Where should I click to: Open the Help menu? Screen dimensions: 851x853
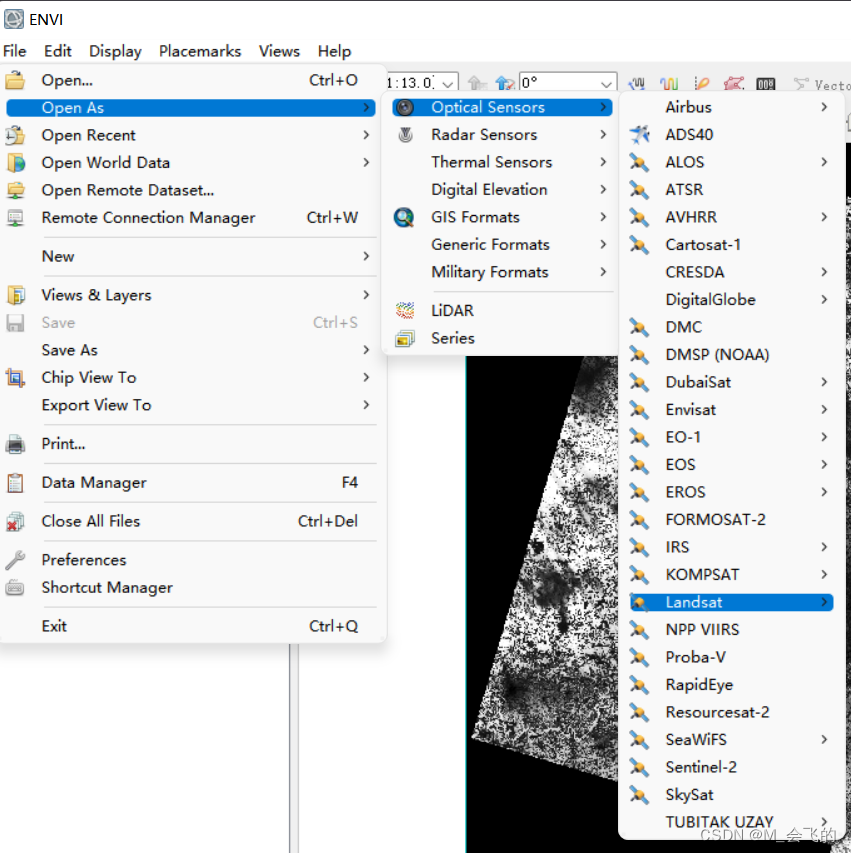tap(334, 51)
